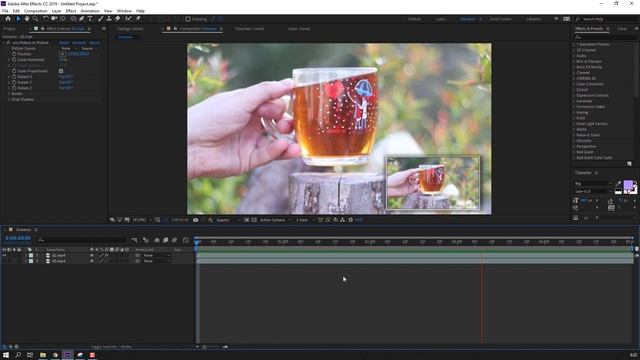The width and height of the screenshot is (640, 360).
Task: Click the Search Help field
Action: click(x=607, y=19)
